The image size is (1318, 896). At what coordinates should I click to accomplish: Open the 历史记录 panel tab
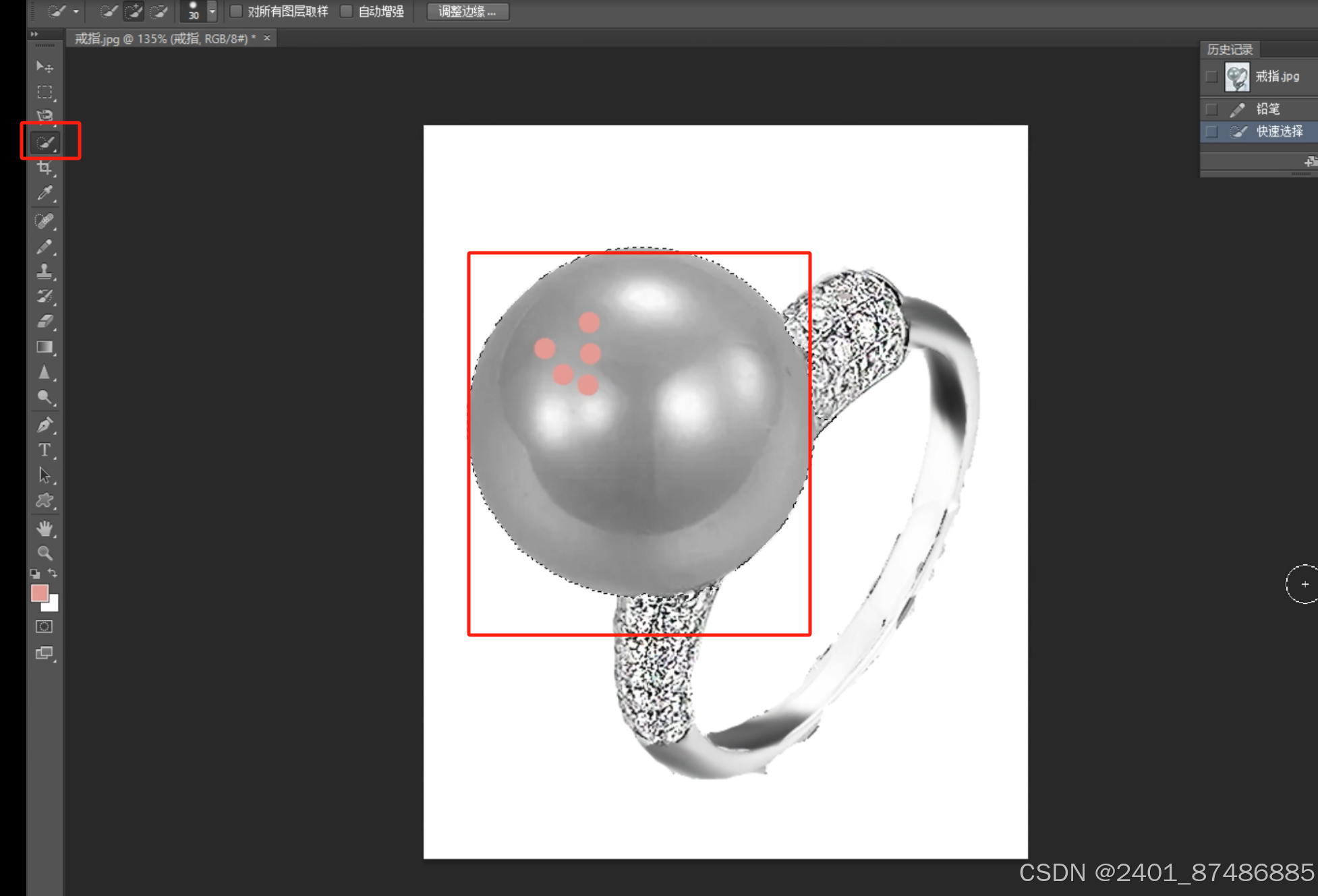1229,49
